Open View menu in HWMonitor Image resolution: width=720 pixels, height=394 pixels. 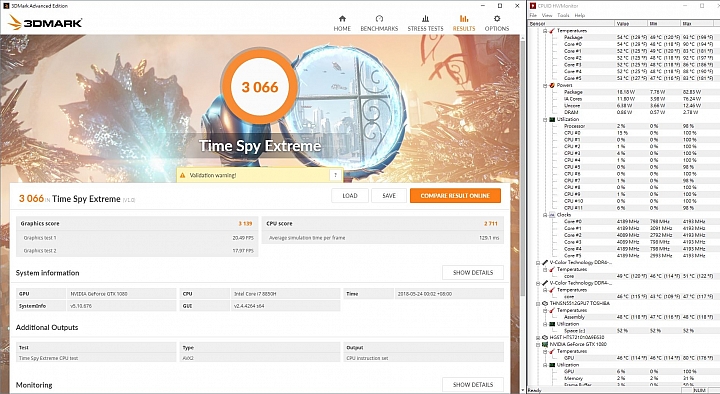547,15
